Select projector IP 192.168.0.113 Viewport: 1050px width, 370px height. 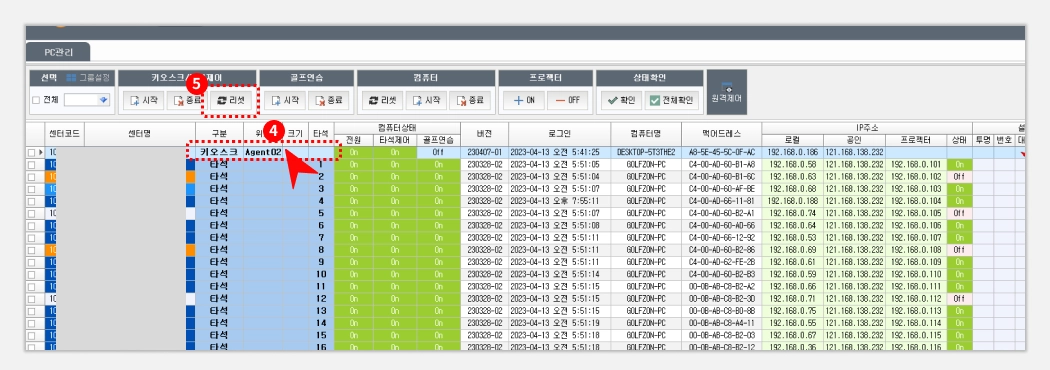pos(915,310)
